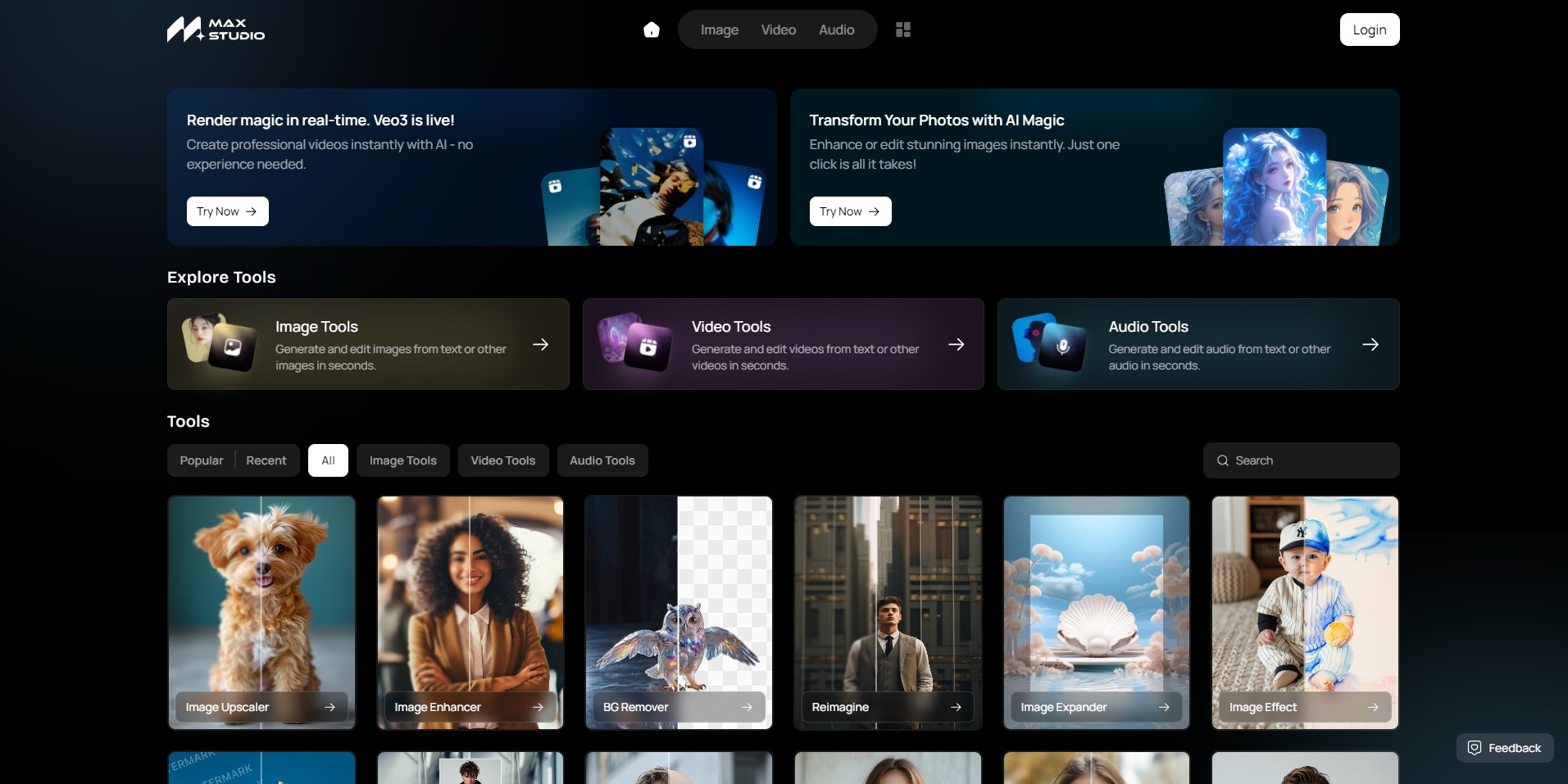The image size is (1568, 784).
Task: Click Try Now on Photos AI Magic banner
Action: coord(851,211)
